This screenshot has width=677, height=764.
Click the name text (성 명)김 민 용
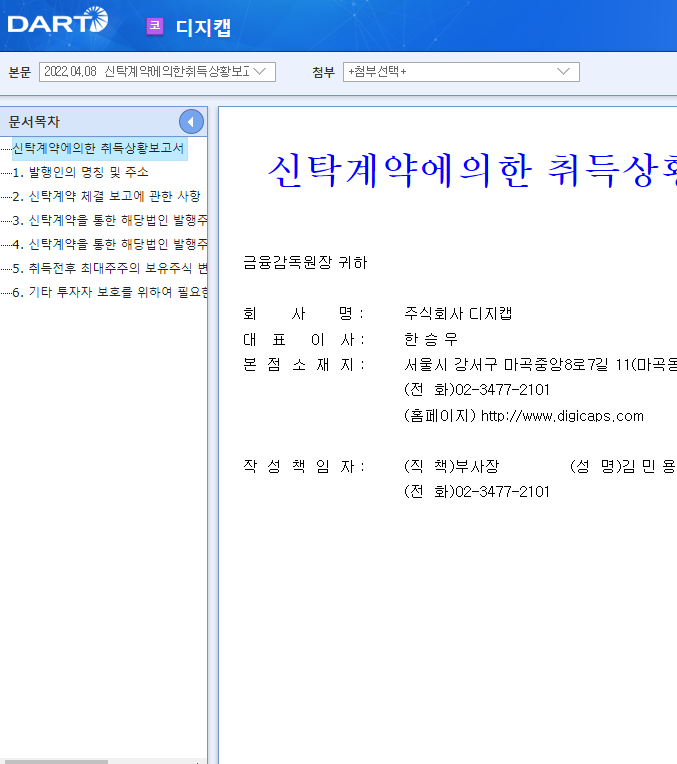click(622, 467)
